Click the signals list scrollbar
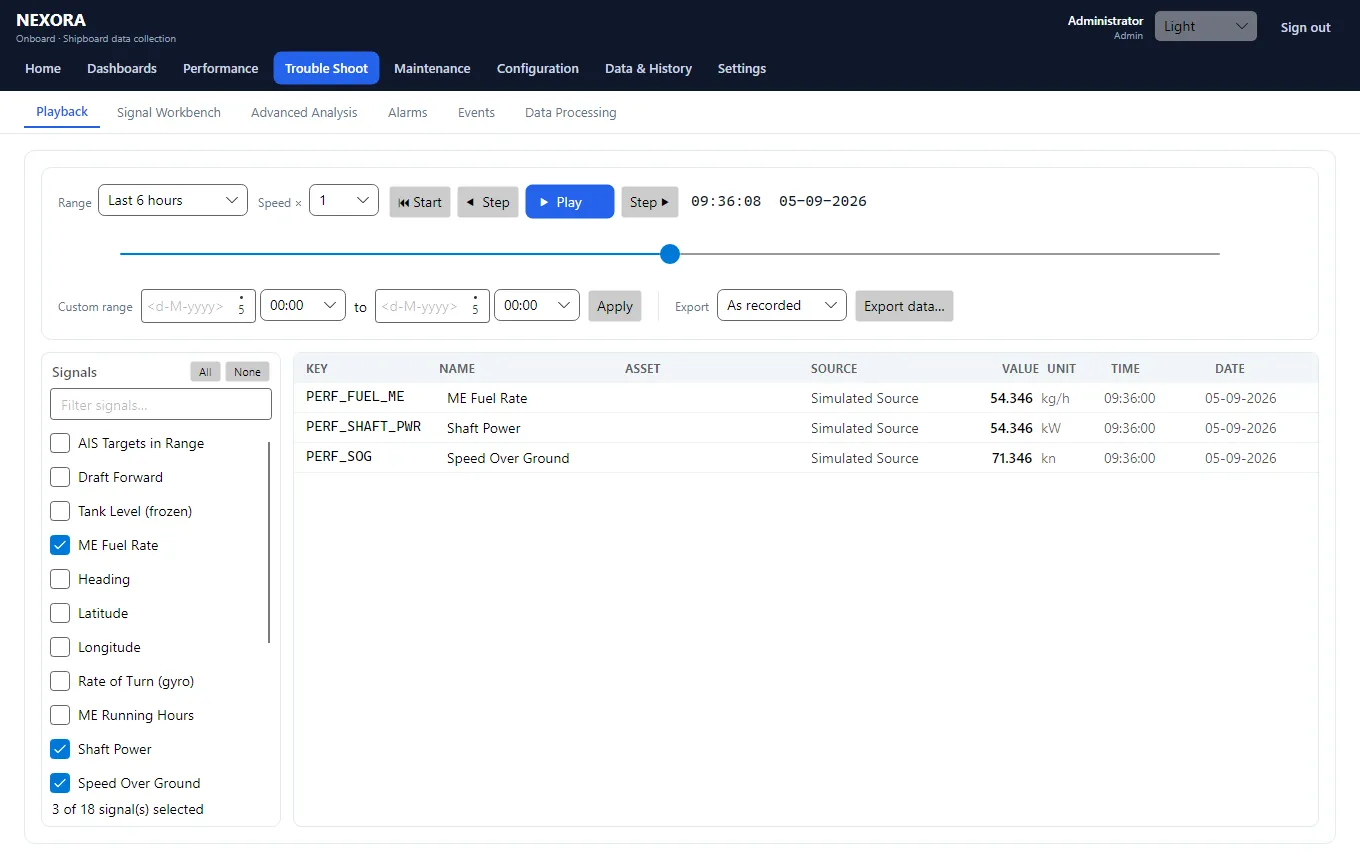 [270, 542]
